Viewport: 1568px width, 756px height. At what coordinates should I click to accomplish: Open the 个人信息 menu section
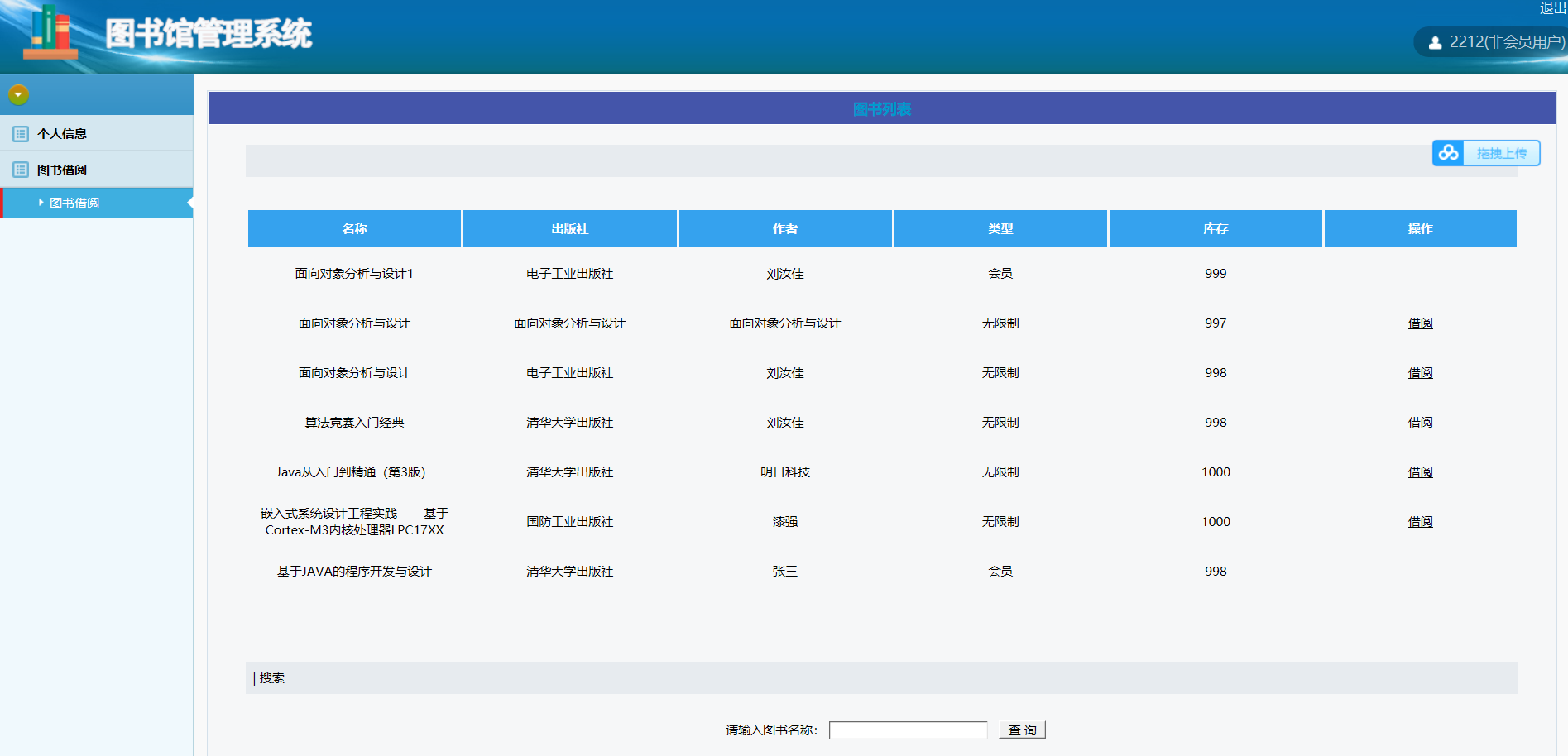[62, 134]
